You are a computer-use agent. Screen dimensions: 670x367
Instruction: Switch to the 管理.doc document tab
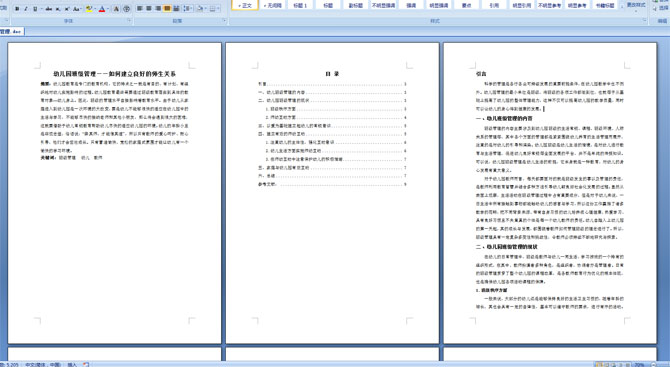(x=11, y=31)
